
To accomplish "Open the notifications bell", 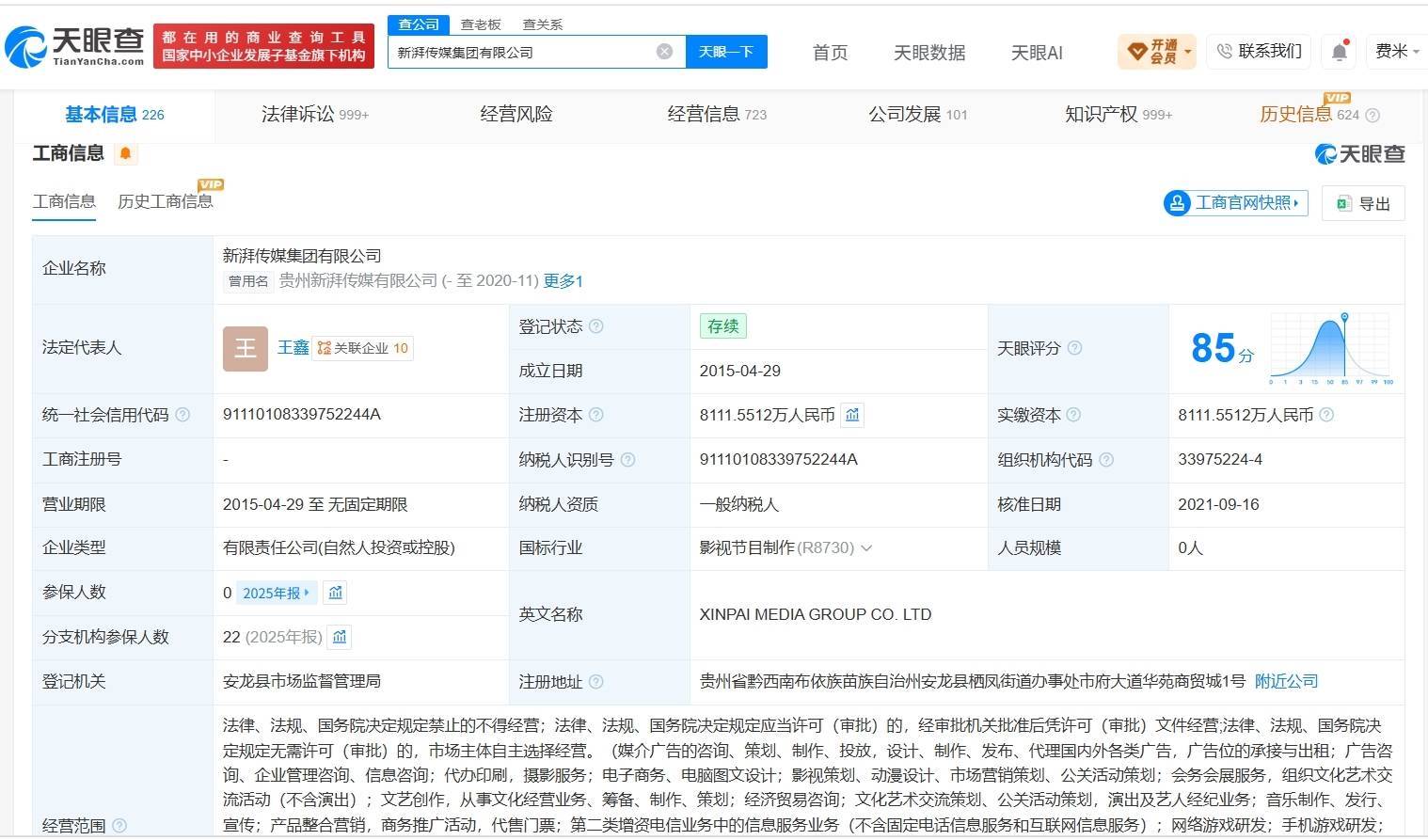I will (x=1340, y=52).
